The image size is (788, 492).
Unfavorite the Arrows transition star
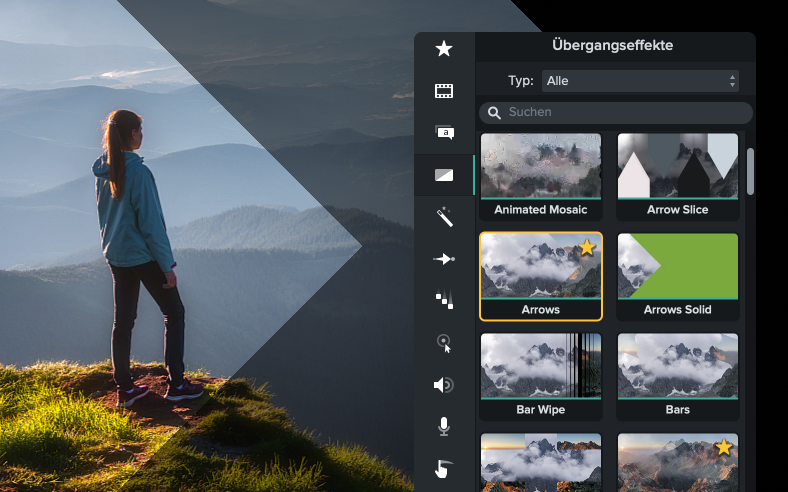click(586, 247)
